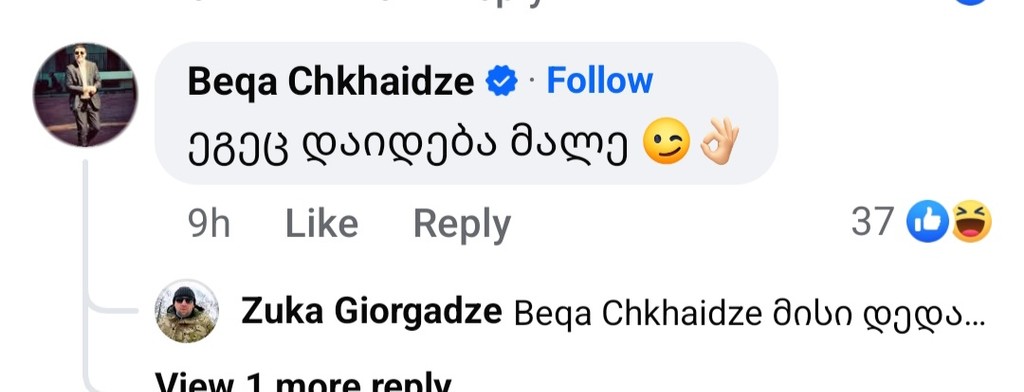Click the OK hand emoji

pyautogui.click(x=719, y=142)
